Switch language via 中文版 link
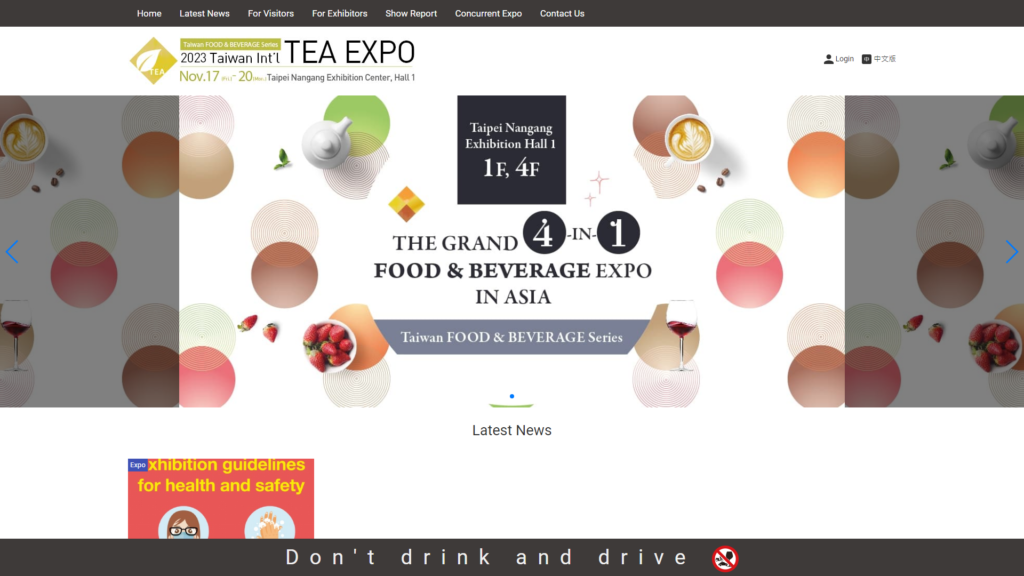This screenshot has width=1024, height=576. pyautogui.click(x=885, y=59)
